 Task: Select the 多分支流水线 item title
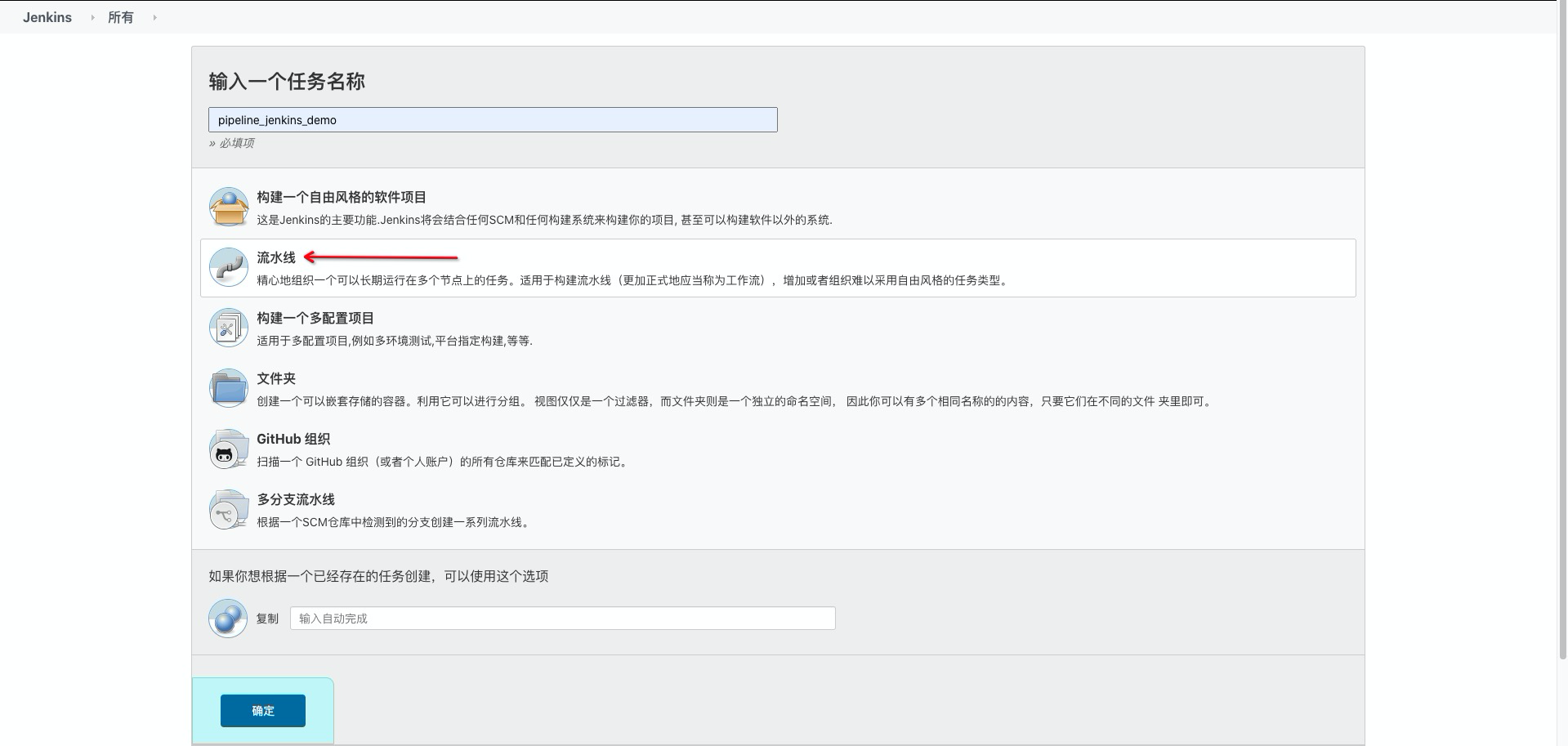[x=296, y=499]
